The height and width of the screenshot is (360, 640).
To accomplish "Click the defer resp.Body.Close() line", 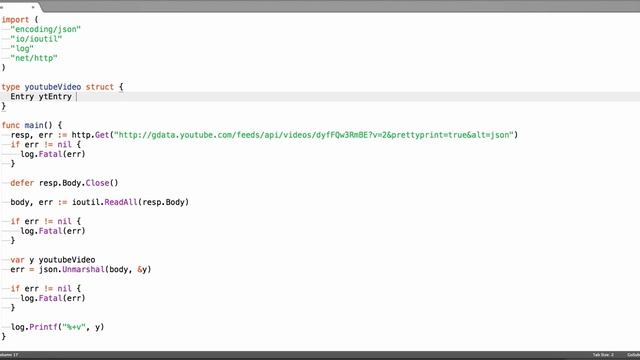I will coord(64,183).
